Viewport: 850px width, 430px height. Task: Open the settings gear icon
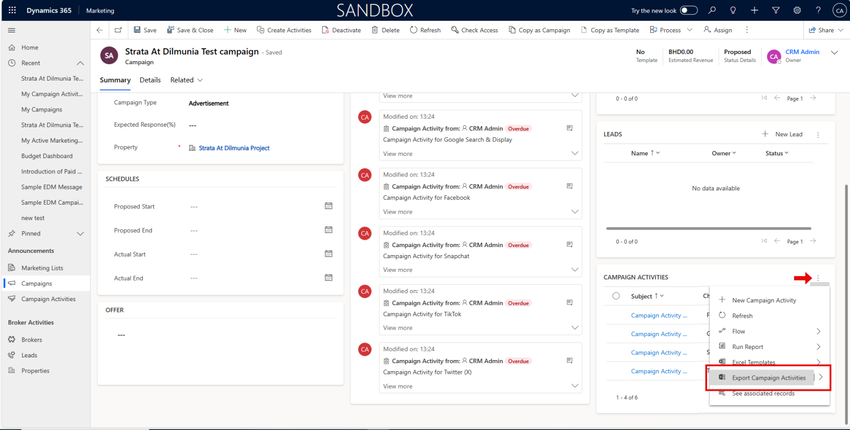[x=797, y=10]
